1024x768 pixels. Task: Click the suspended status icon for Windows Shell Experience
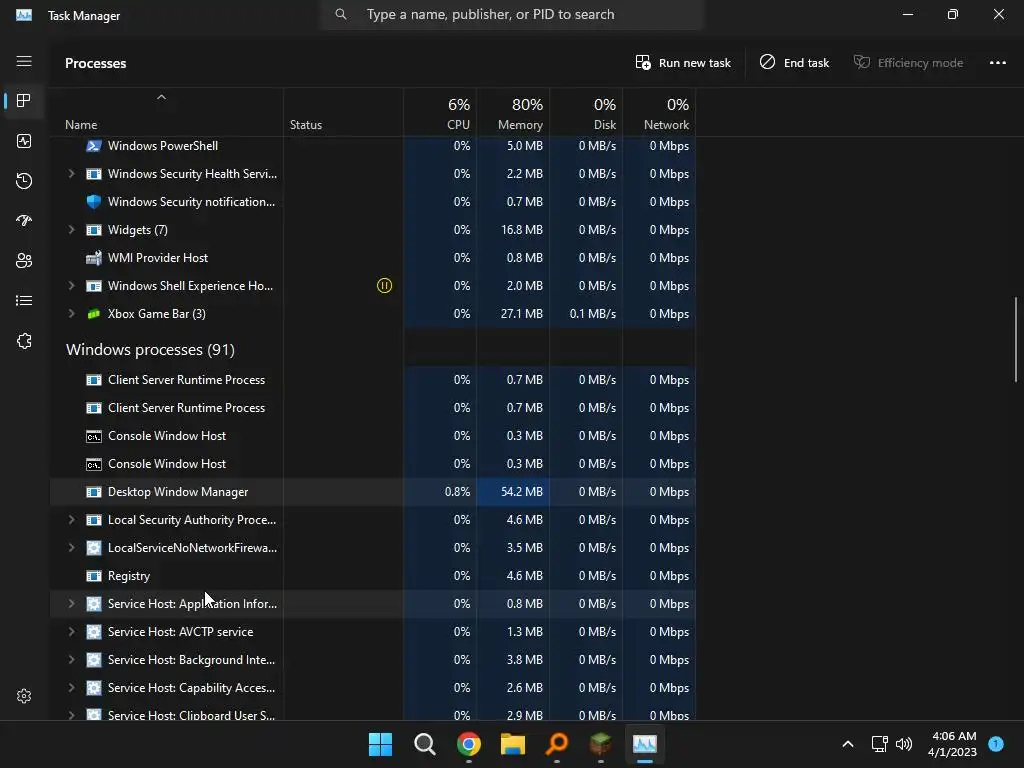tap(385, 285)
